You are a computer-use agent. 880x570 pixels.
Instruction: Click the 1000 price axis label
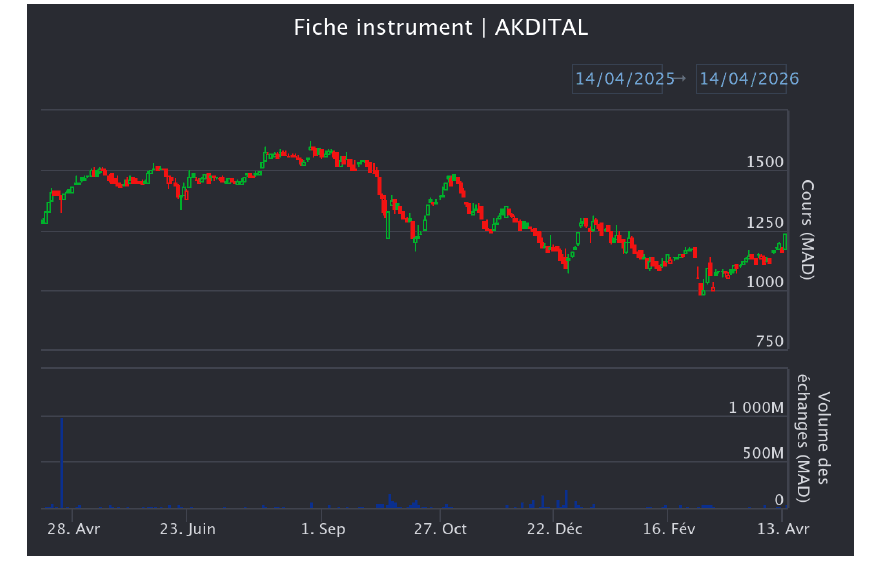765,282
